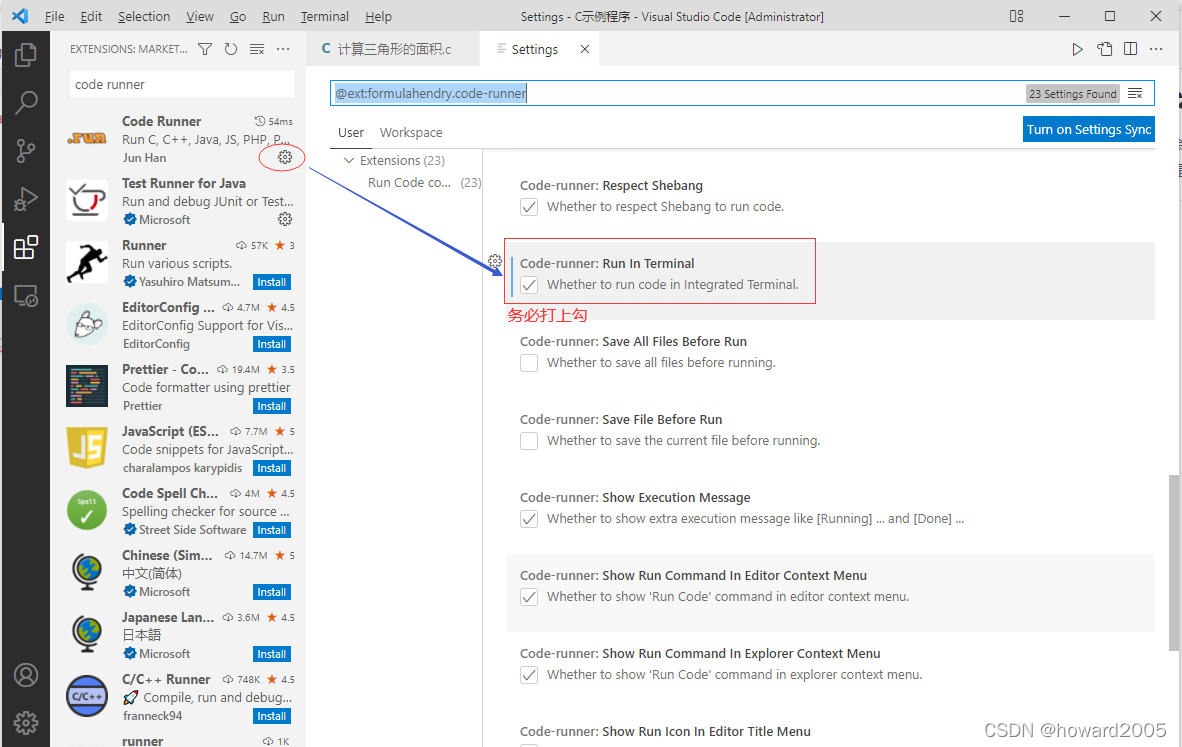This screenshot has width=1182, height=747.
Task: Open the Explorer view in activity bar
Action: (x=26, y=54)
